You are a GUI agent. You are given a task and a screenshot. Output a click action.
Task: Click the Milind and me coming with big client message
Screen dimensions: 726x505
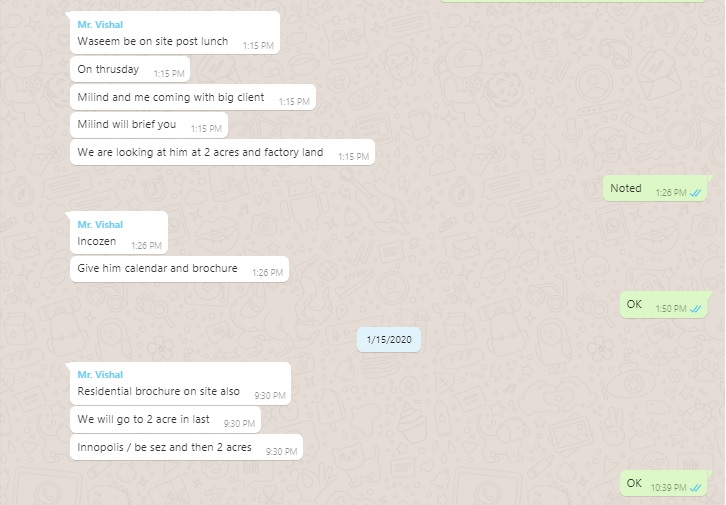(193, 97)
